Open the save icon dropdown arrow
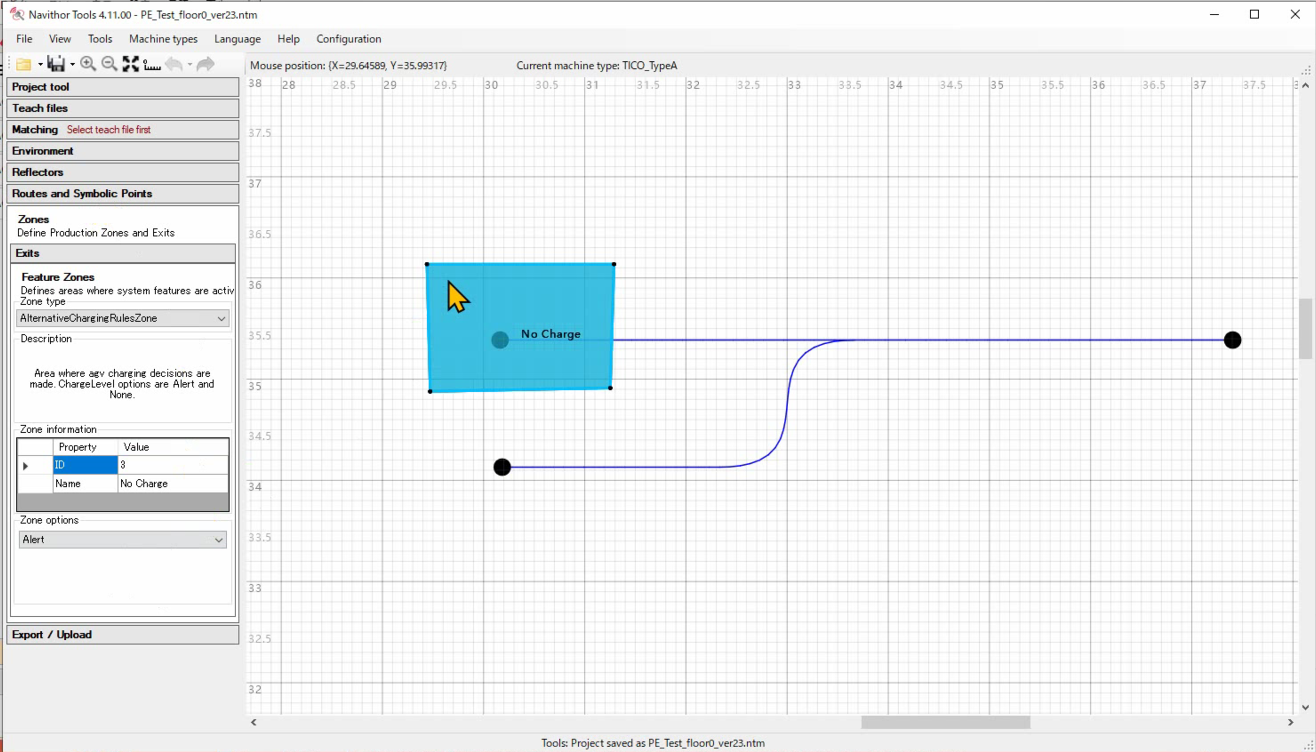Image resolution: width=1316 pixels, height=752 pixels. coord(72,65)
